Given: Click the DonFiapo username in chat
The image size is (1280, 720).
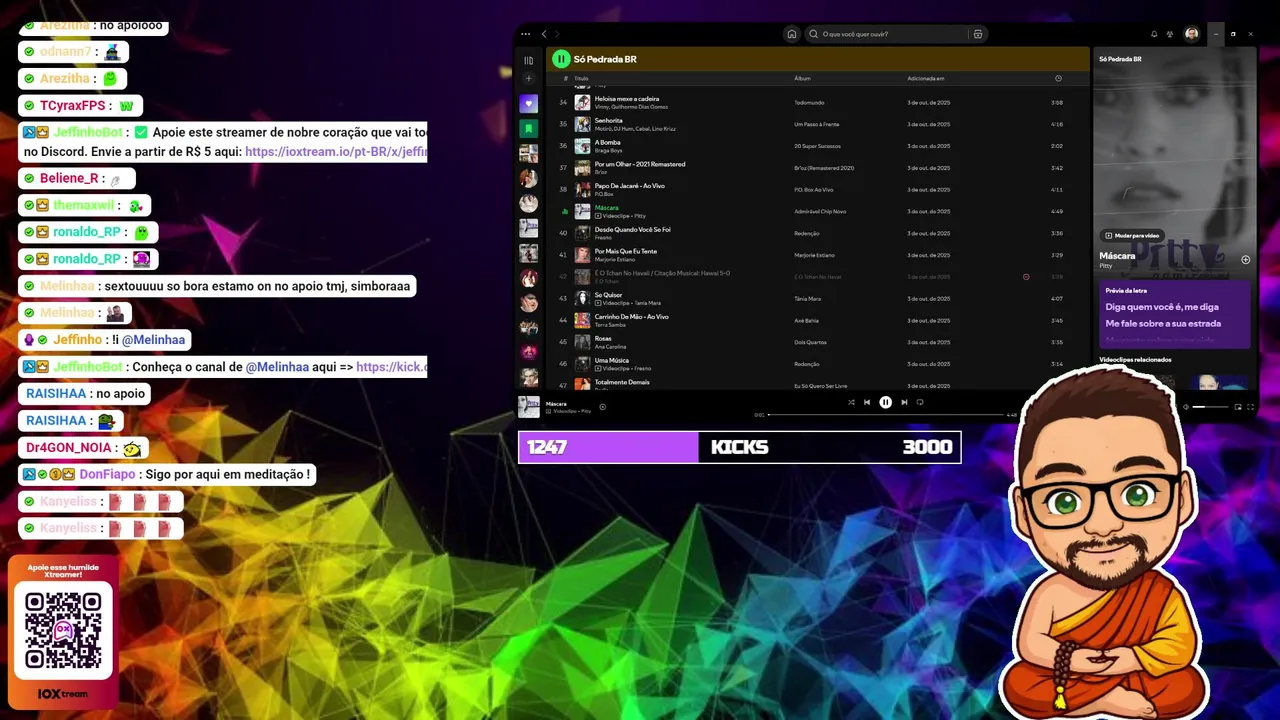Looking at the screenshot, I should tap(105, 474).
